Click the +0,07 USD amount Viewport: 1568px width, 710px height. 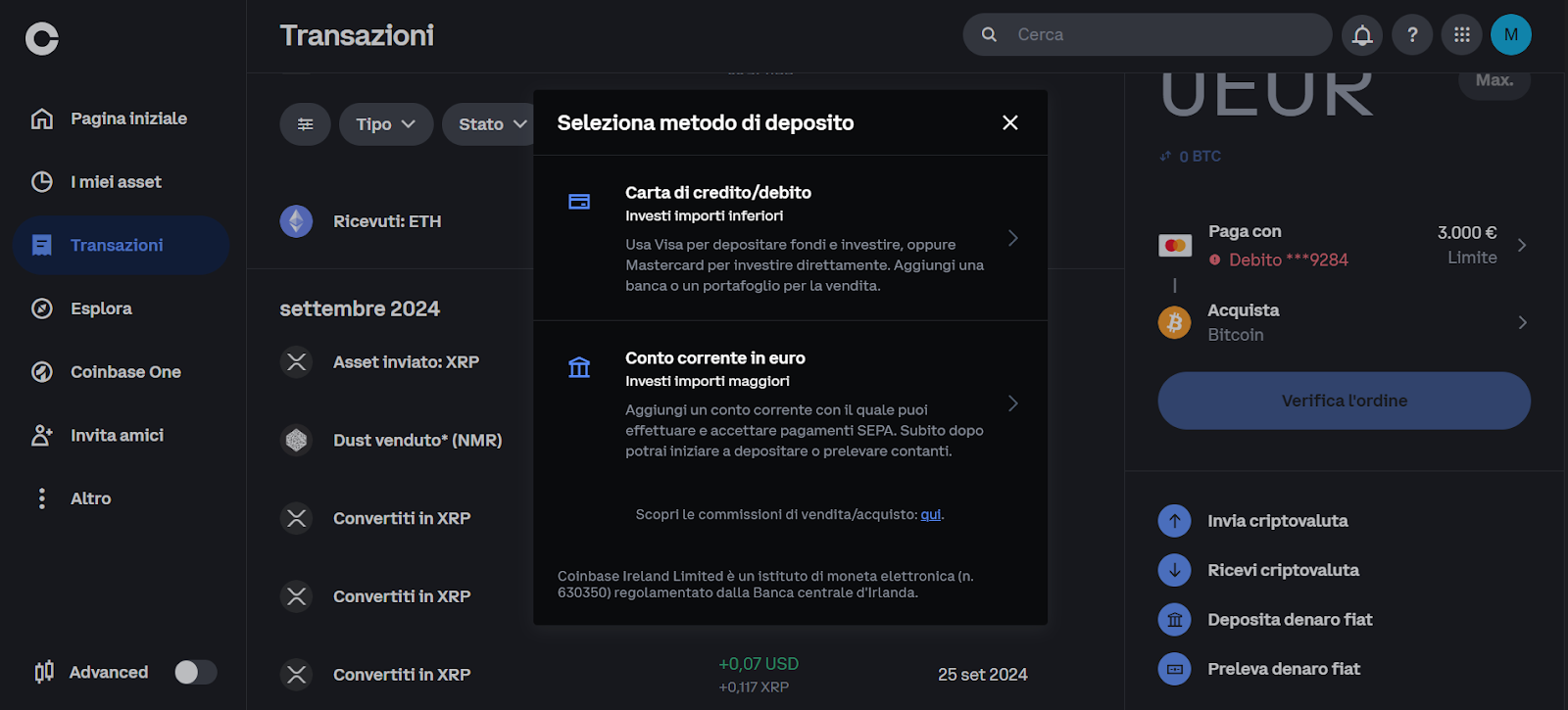759,664
